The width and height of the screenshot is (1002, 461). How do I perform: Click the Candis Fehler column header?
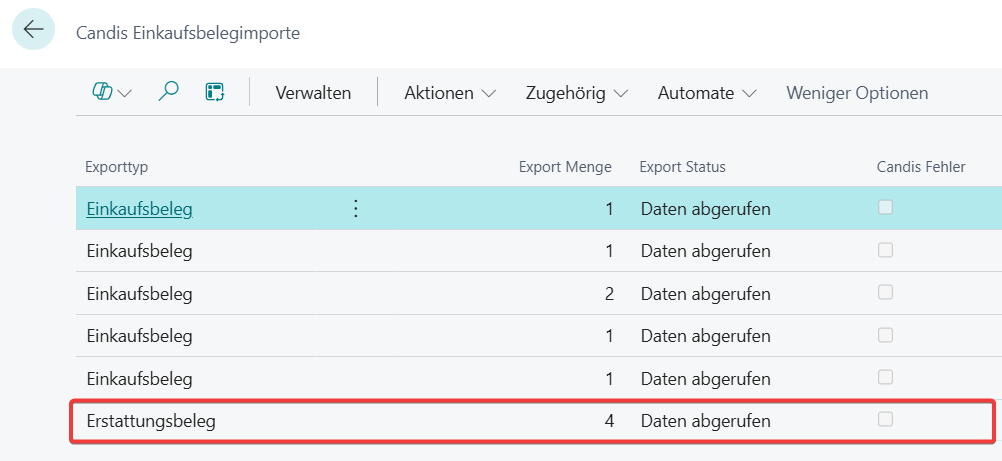pos(920,167)
